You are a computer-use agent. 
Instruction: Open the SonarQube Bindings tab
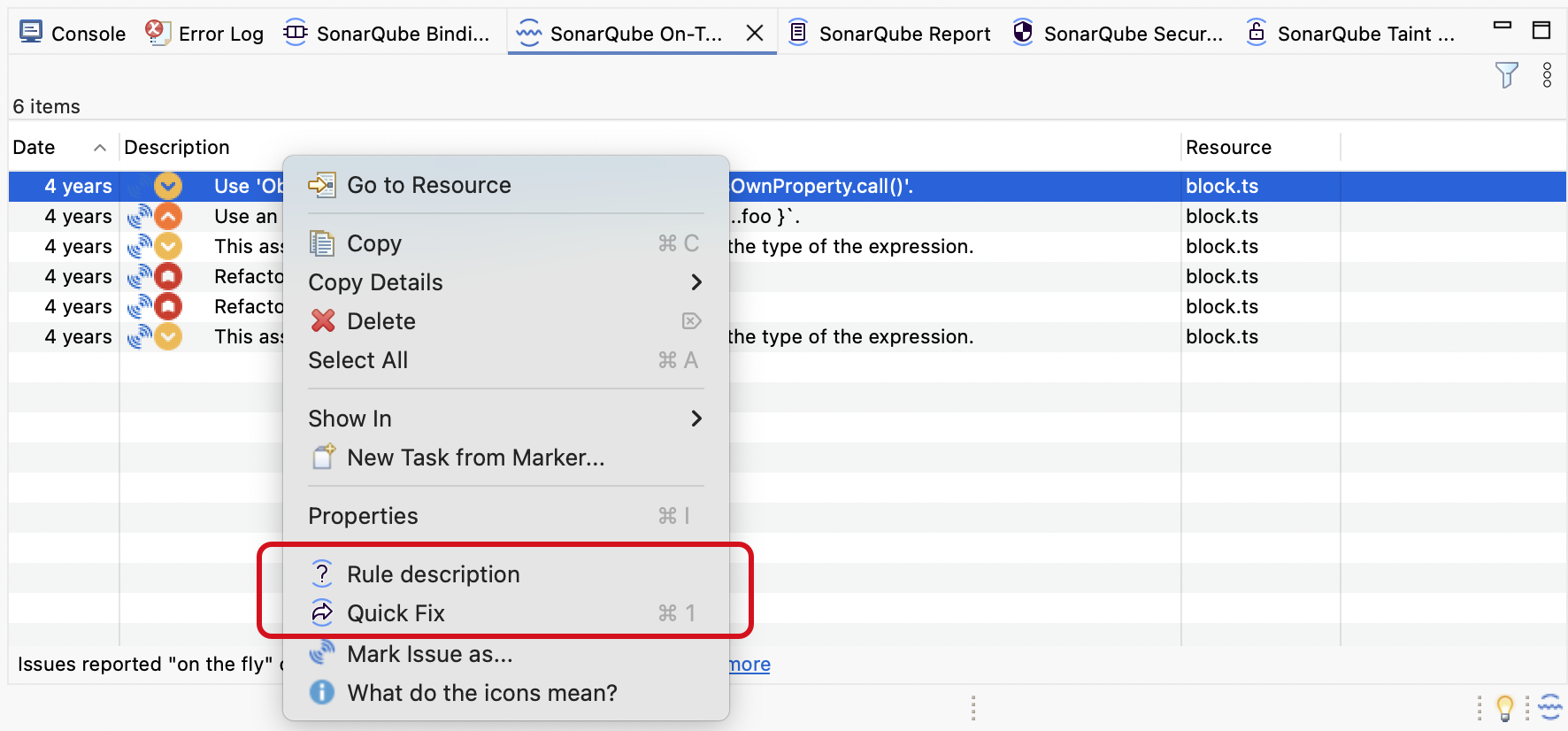click(x=387, y=34)
